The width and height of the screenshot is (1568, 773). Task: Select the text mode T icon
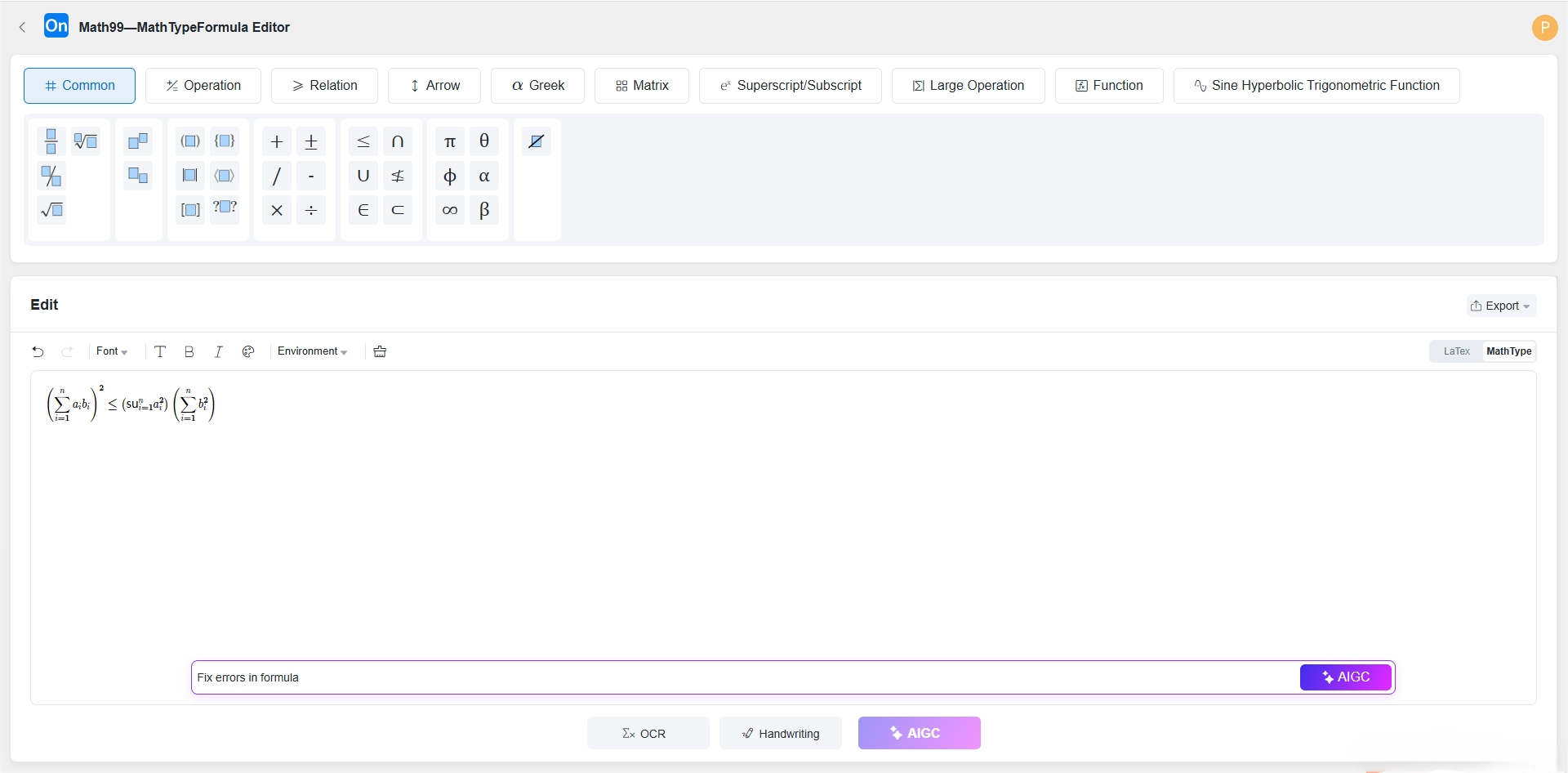tap(160, 351)
